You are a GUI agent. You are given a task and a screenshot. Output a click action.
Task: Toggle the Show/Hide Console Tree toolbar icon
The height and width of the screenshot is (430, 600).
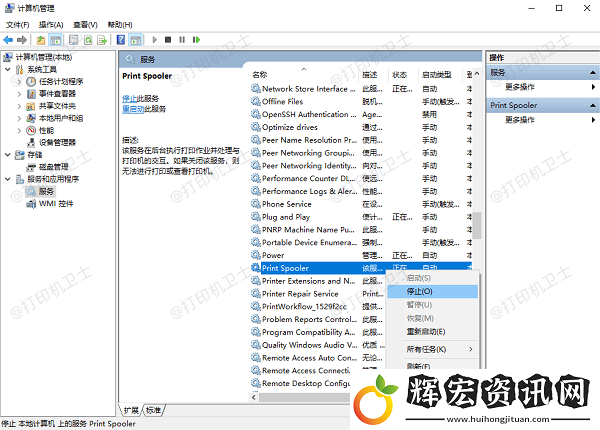pyautogui.click(x=55, y=40)
